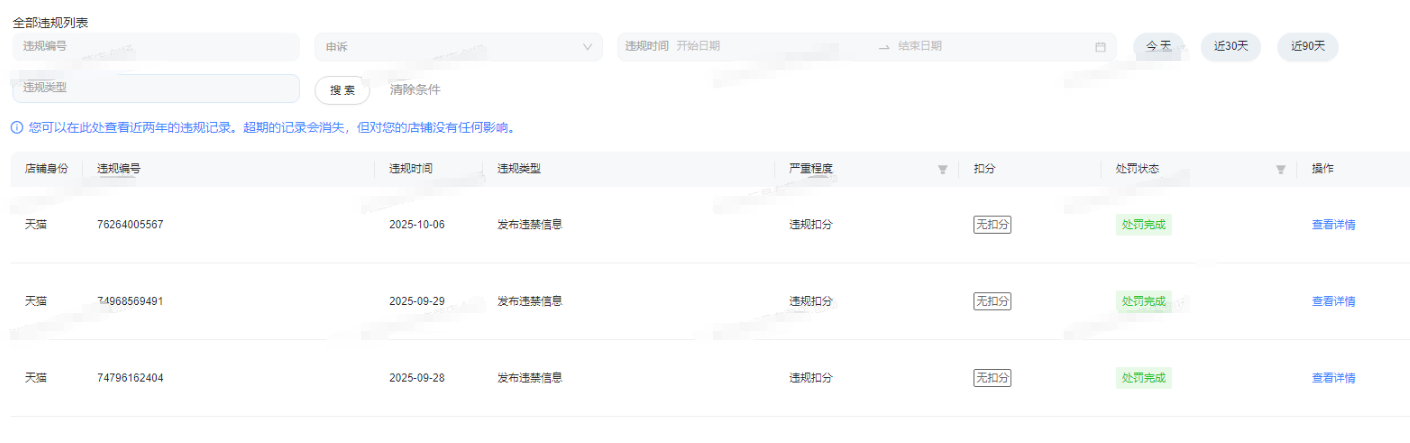Viewport: 1410px width, 443px height.
Task: Click date 2025-10-06
Action: coord(417,225)
